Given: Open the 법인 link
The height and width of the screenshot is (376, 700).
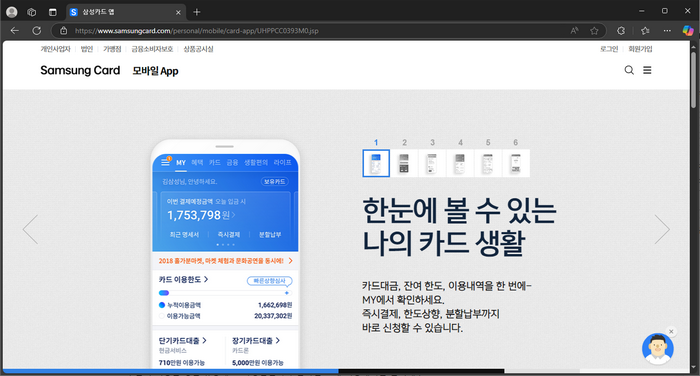Looking at the screenshot, I should click(87, 49).
